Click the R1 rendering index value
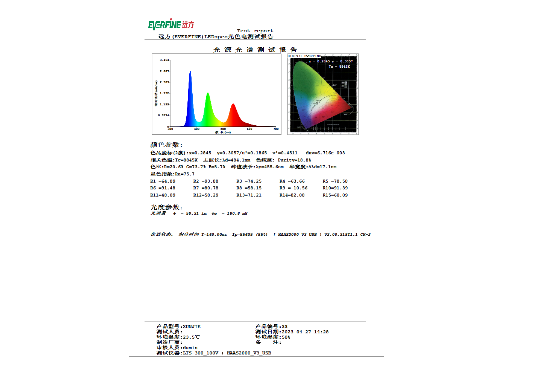The width and height of the screenshot is (540, 380). [163, 181]
